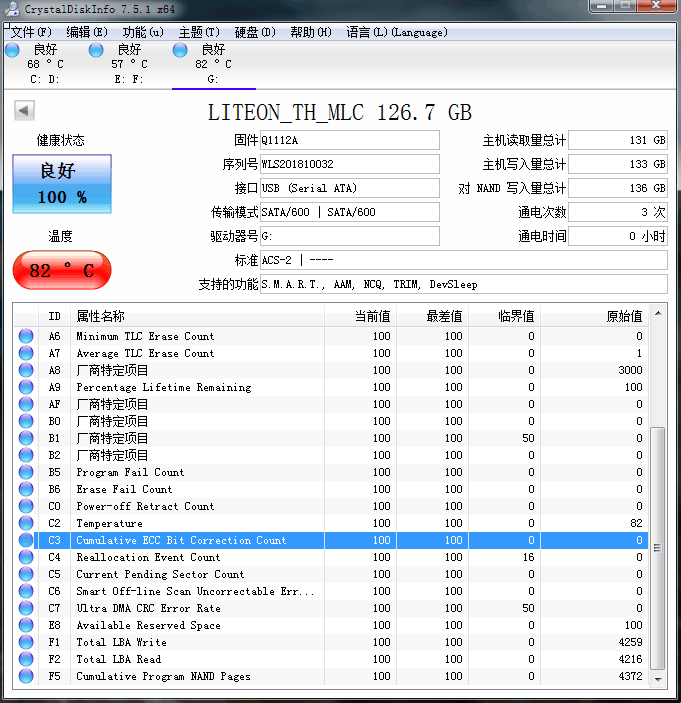Go to previous disk with left arrow button
This screenshot has height=703, width=681.
pyautogui.click(x=24, y=110)
